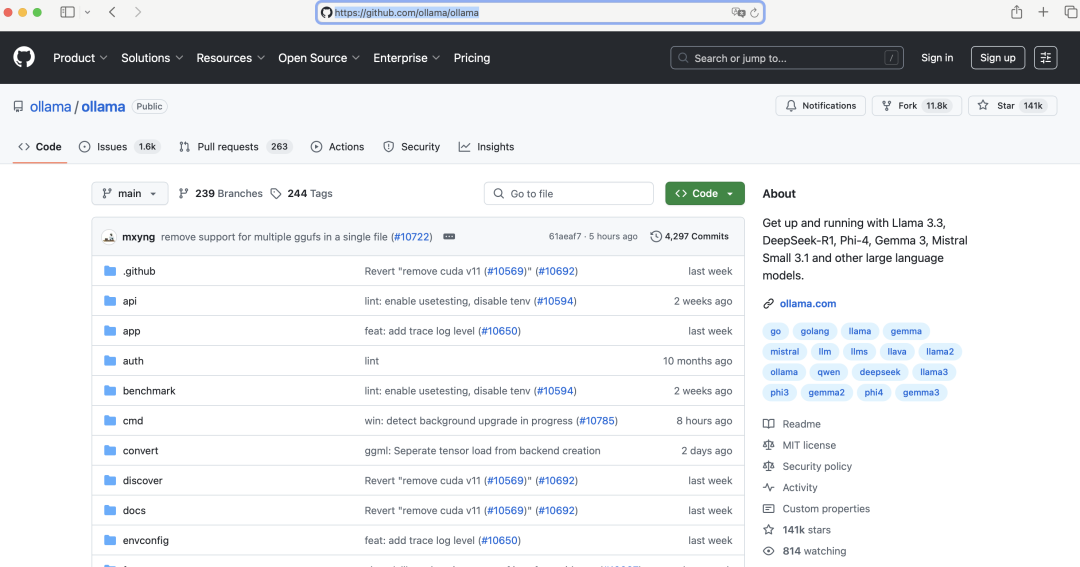
Task: Open the Safari sidebar toggle icon
Action: coord(68,12)
